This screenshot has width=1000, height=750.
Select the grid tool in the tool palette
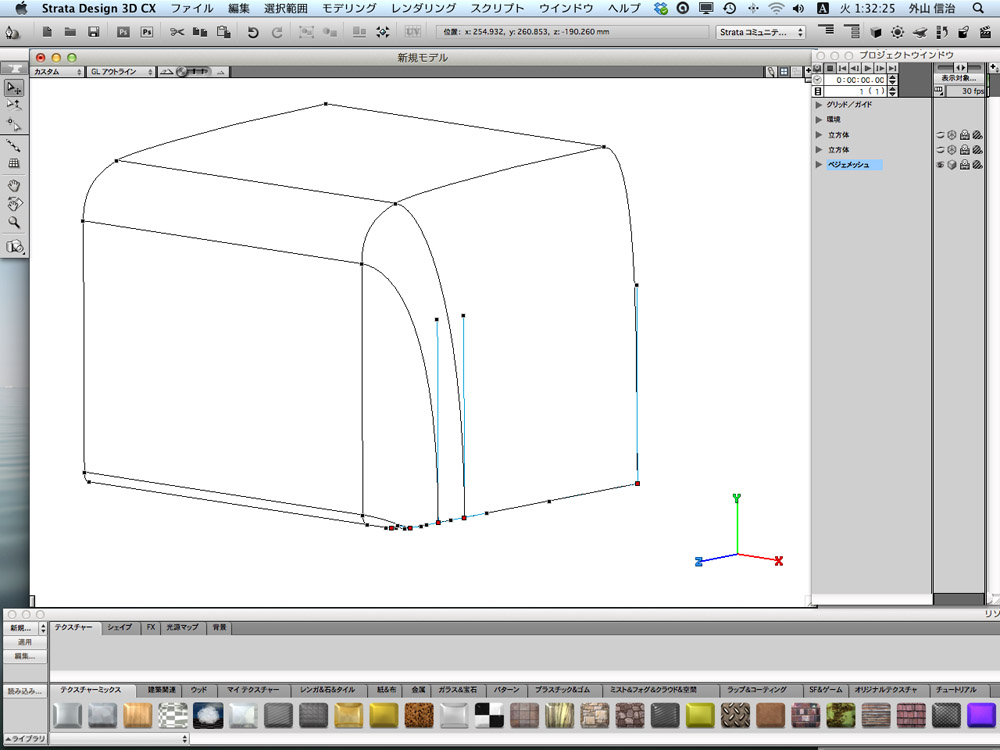click(x=13, y=163)
